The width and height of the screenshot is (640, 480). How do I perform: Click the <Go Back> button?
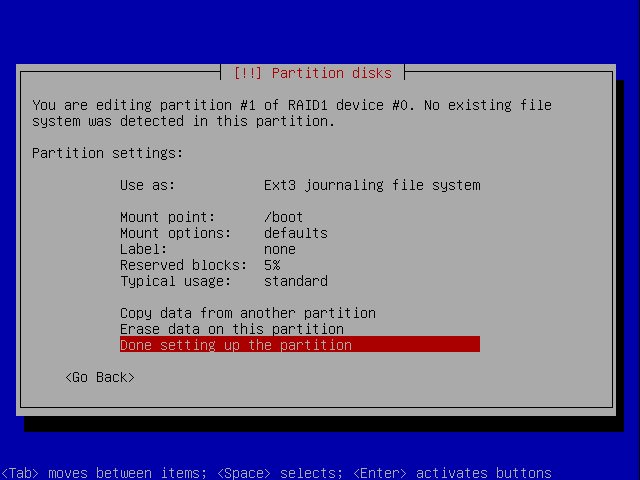click(x=100, y=377)
